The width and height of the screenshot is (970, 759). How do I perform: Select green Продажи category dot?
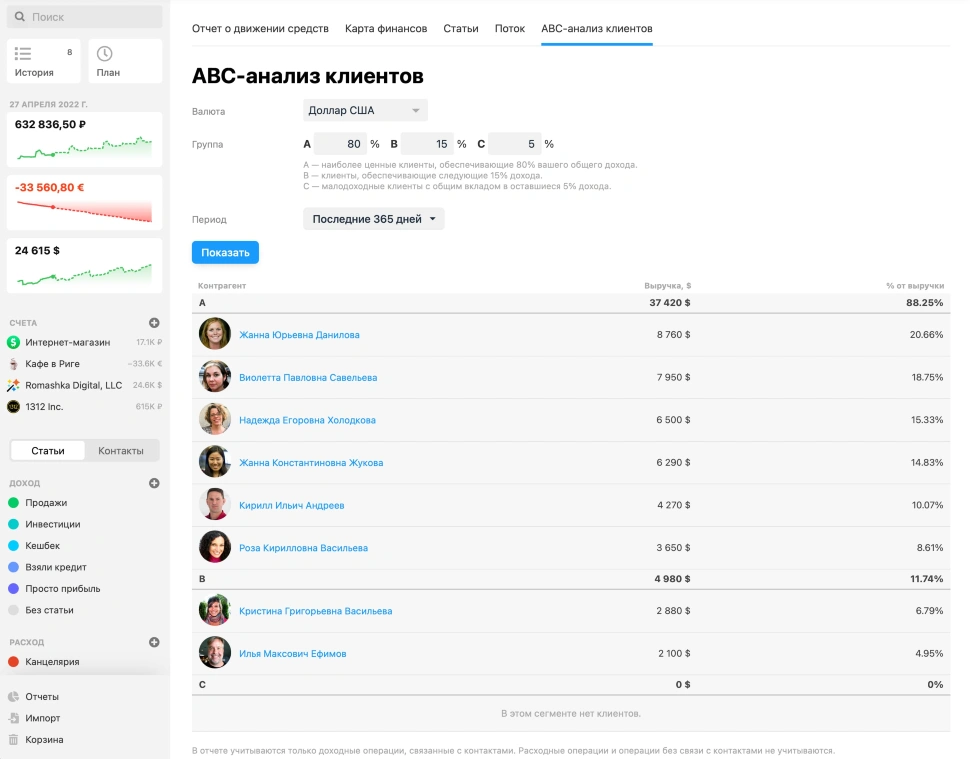pyautogui.click(x=14, y=503)
